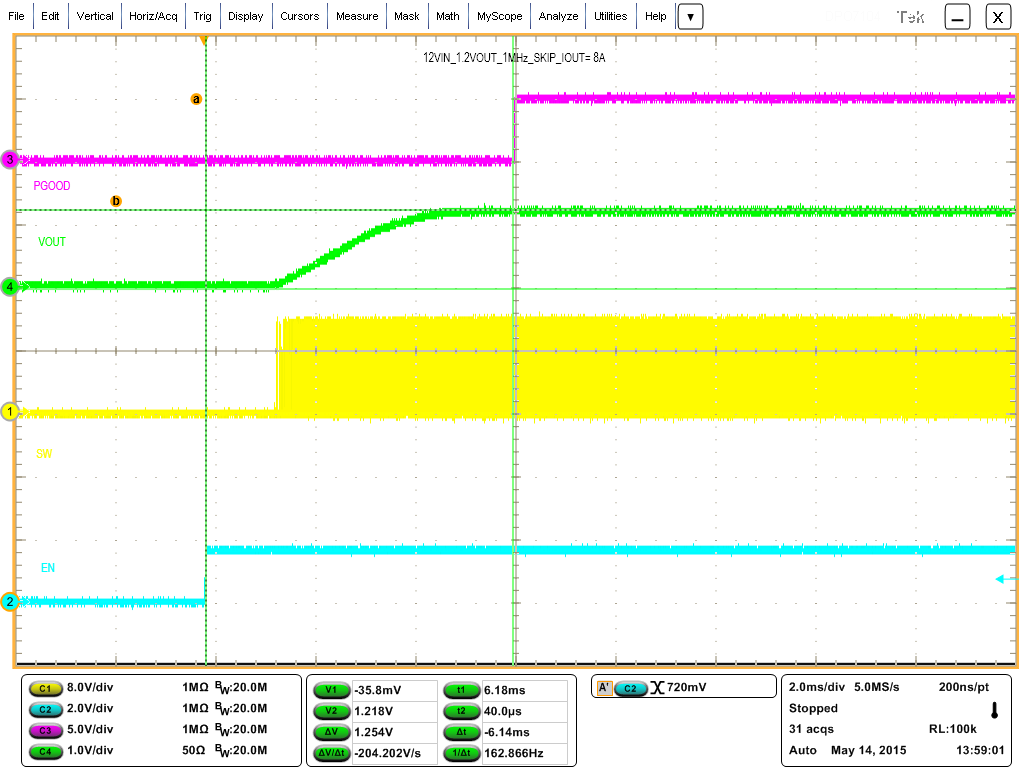Viewport: 1024px width, 768px height.
Task: Open the Cursors menu
Action: coord(300,16)
